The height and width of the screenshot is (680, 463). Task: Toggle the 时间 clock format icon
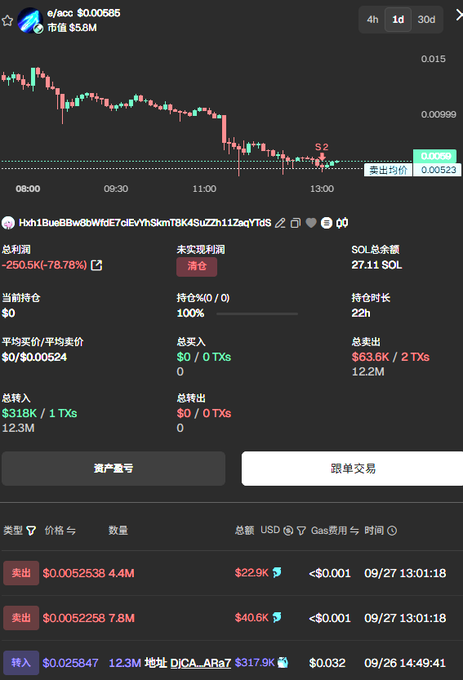click(392, 530)
